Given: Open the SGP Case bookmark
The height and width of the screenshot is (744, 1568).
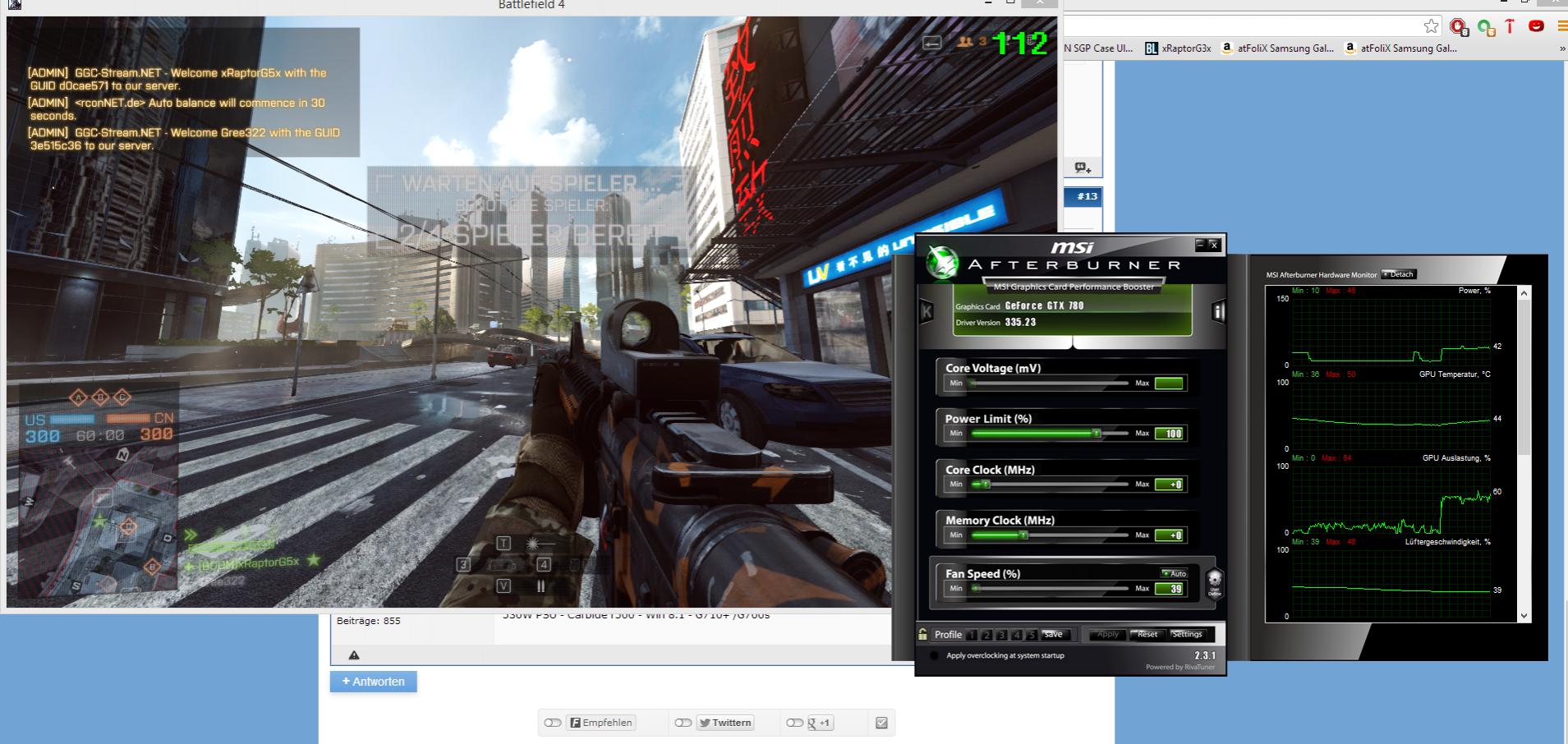Looking at the screenshot, I should (1098, 48).
